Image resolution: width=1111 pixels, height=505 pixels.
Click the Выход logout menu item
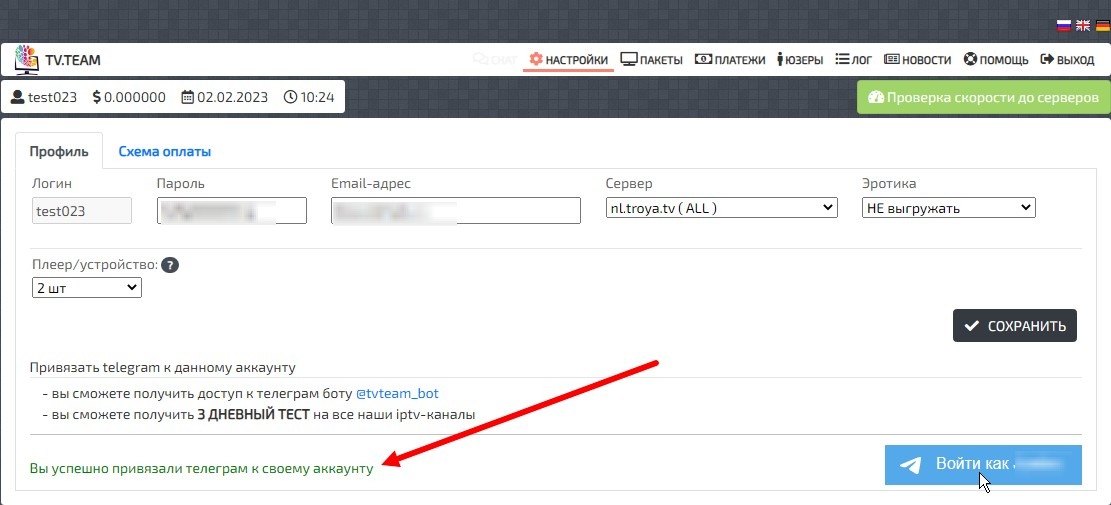(1067, 60)
